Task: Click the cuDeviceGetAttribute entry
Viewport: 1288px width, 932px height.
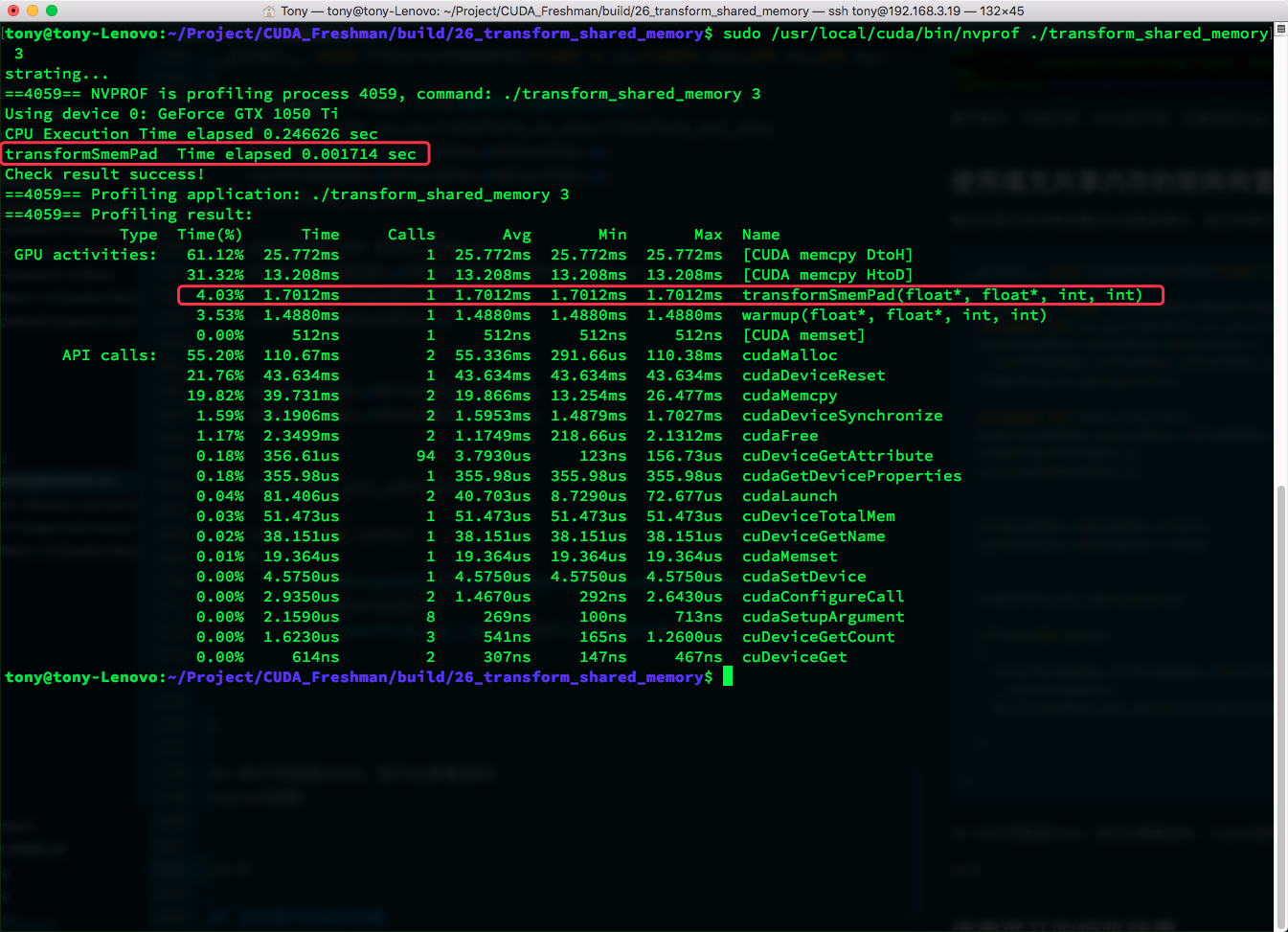Action: (x=837, y=456)
